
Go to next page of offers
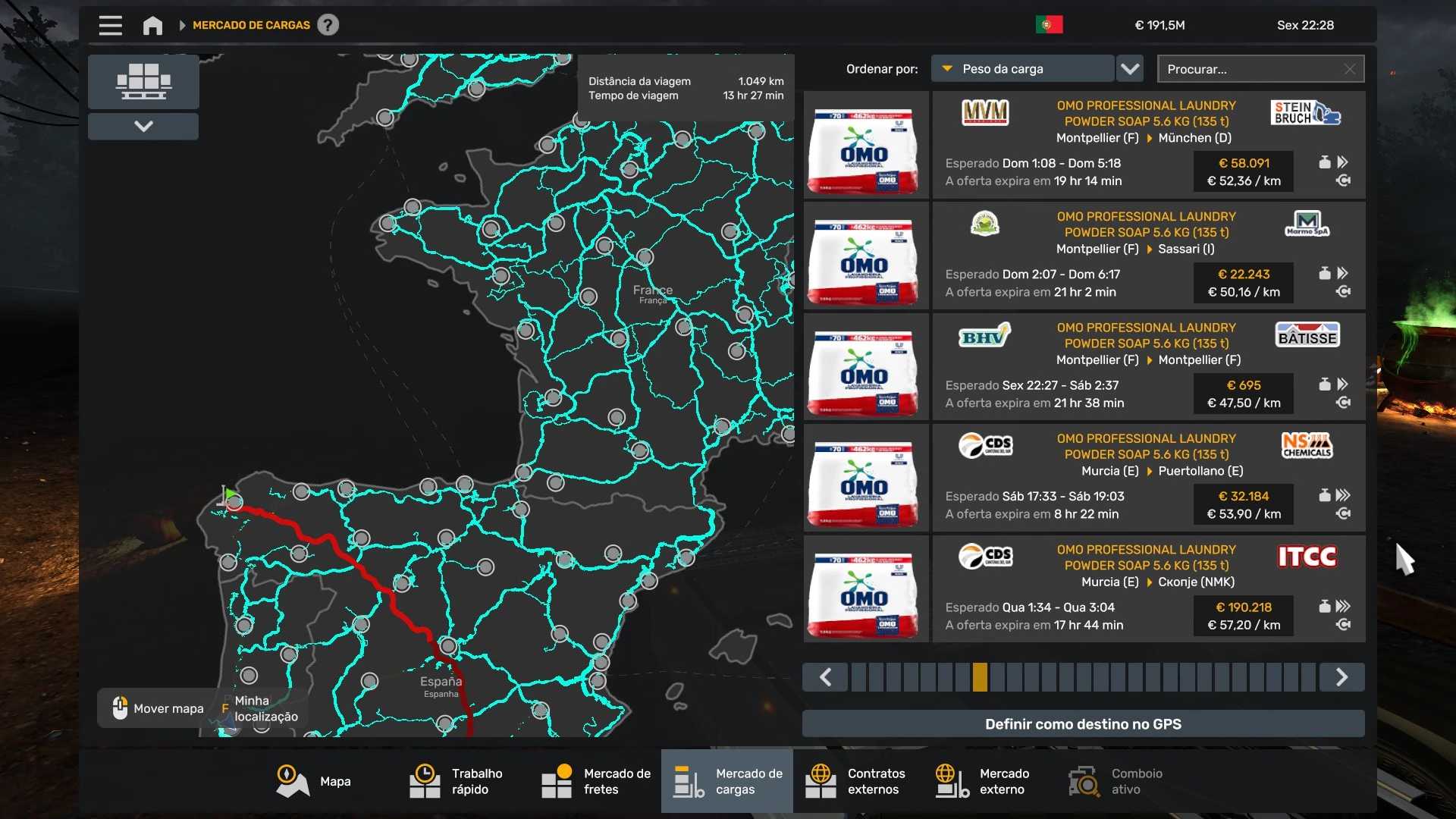tap(1341, 677)
